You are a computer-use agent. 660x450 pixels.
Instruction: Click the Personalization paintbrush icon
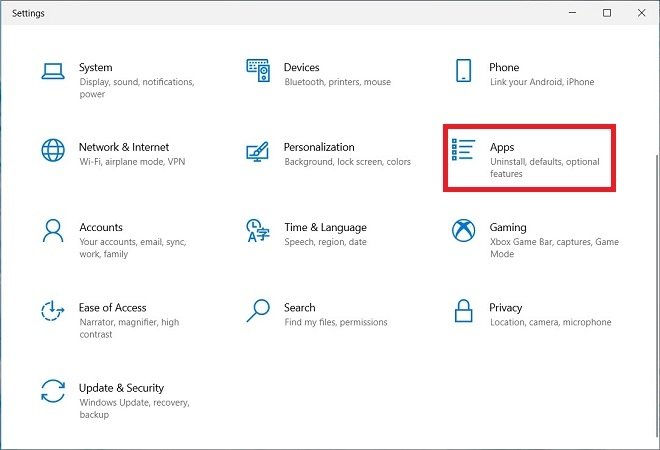click(x=258, y=152)
